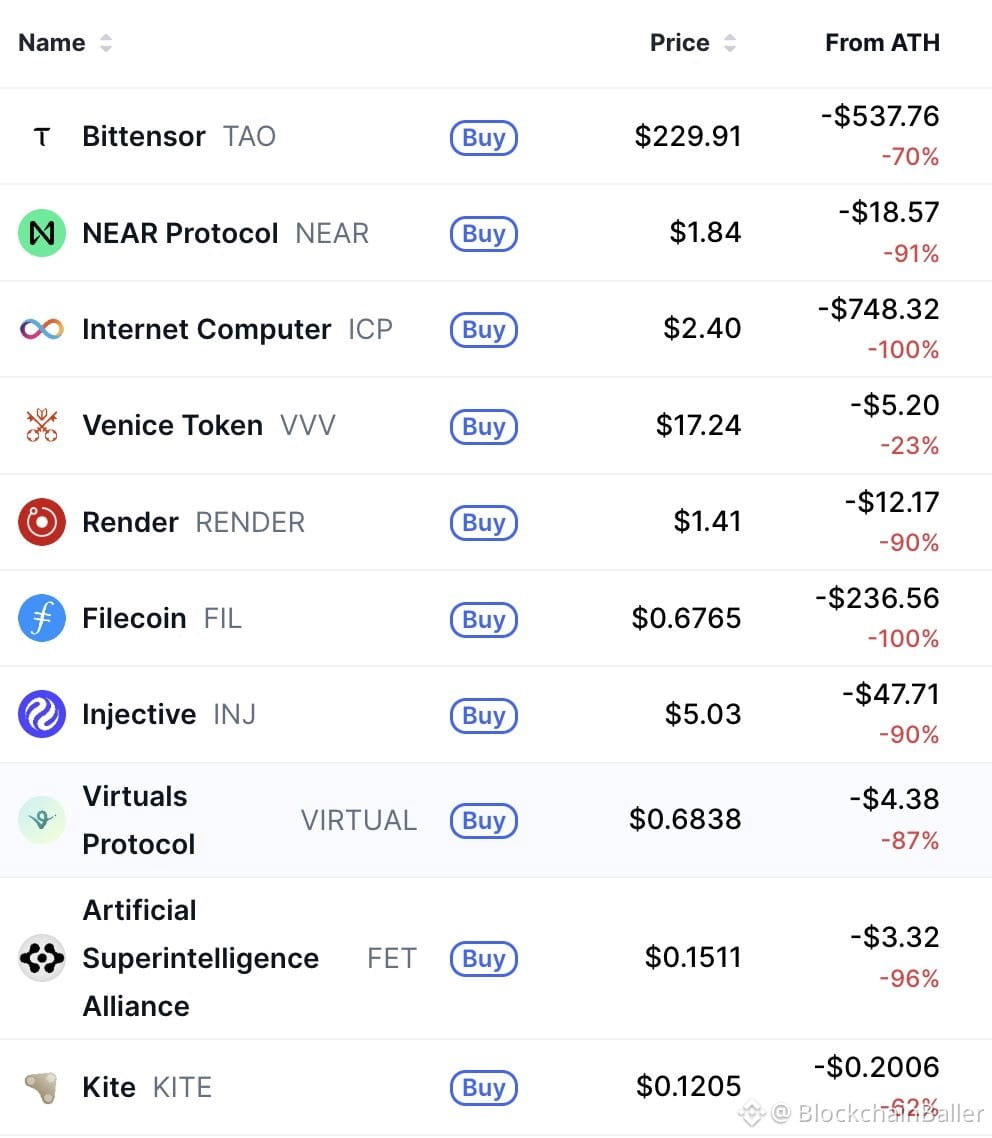Click the From ATH column header

pos(882,43)
